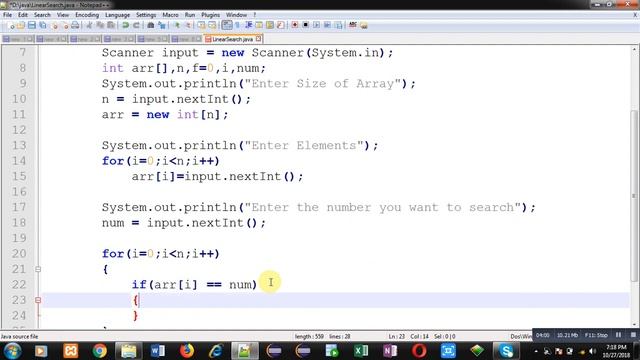Open the ? help menu

(x=254, y=15)
